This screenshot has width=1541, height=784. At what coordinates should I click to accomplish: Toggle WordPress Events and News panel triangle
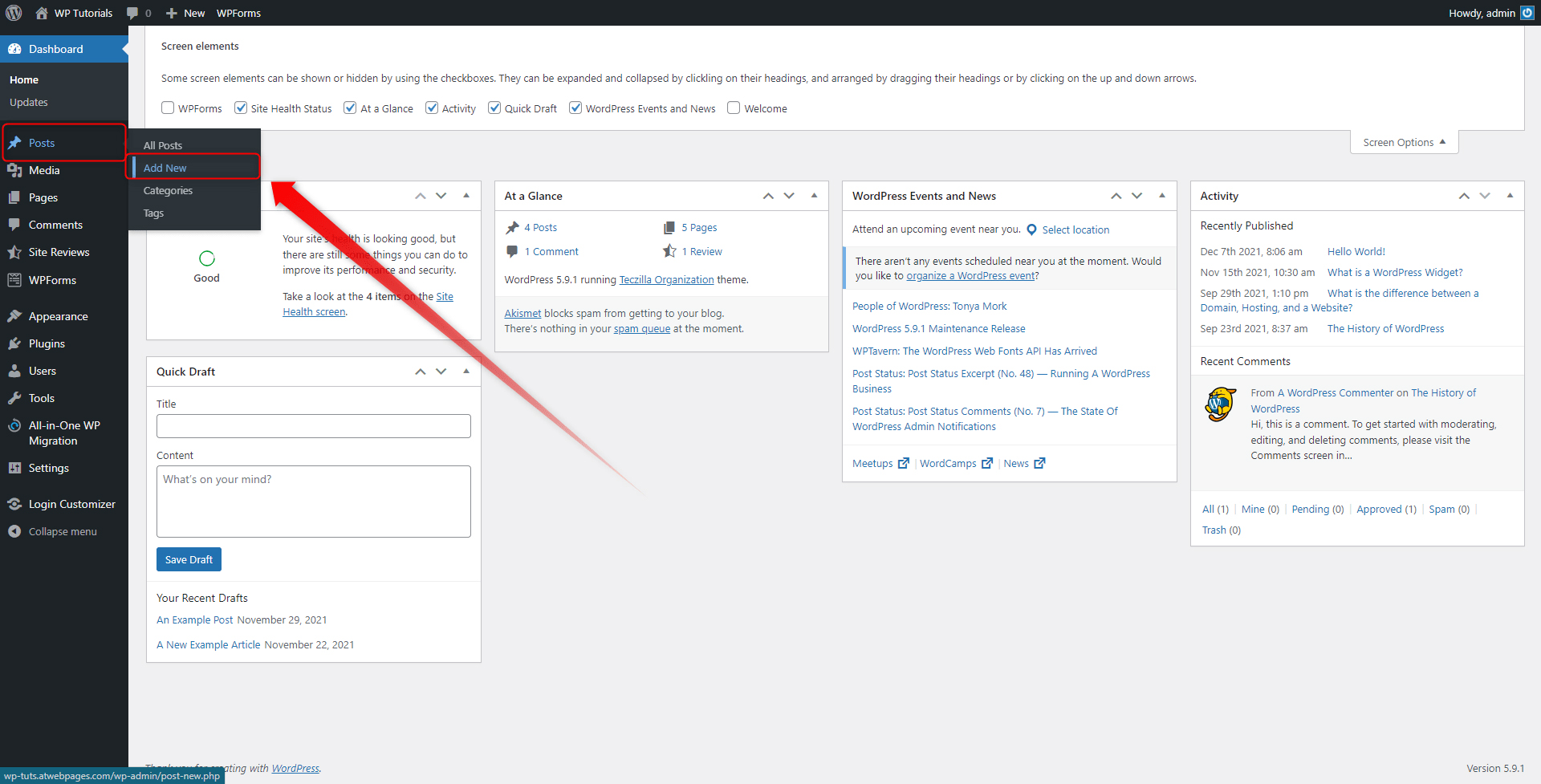tap(1161, 196)
